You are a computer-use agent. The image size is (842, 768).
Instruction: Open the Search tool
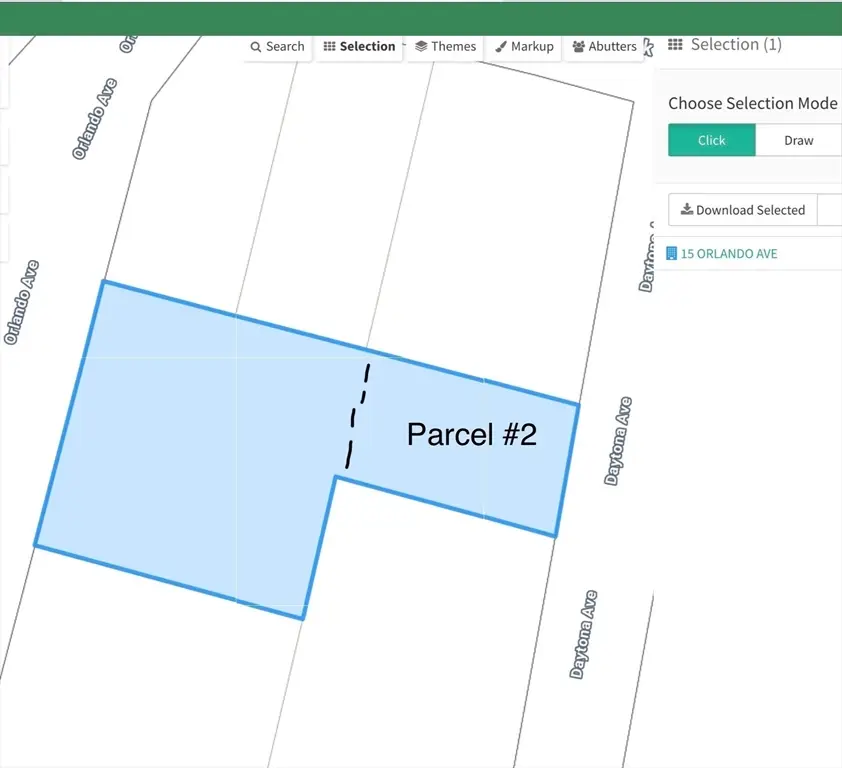[x=277, y=46]
